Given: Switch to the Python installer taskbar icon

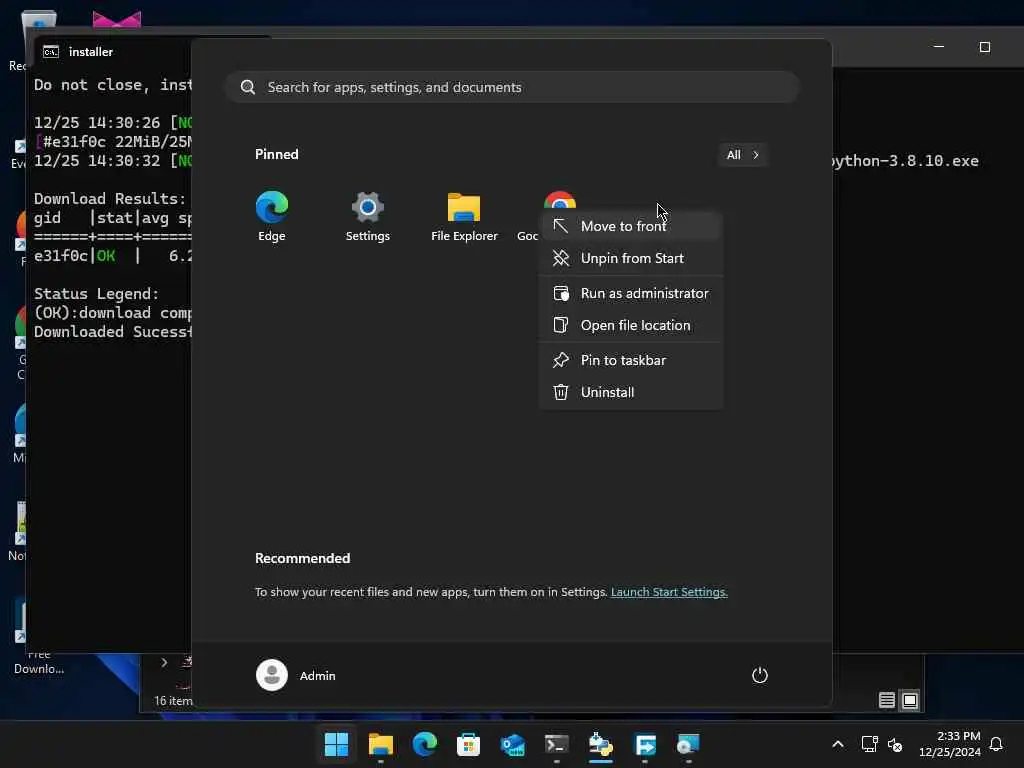Looking at the screenshot, I should [x=601, y=744].
